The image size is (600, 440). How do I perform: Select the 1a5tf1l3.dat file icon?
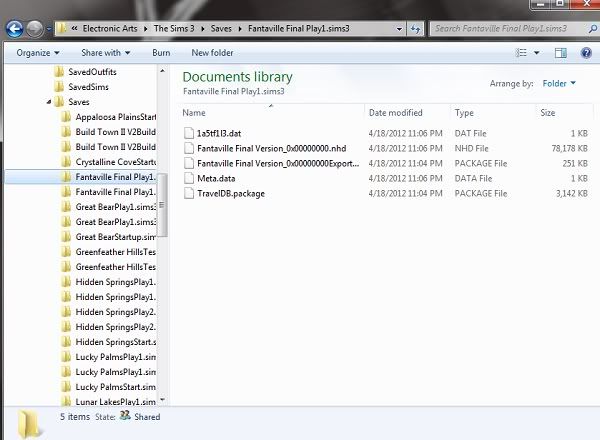(x=189, y=133)
